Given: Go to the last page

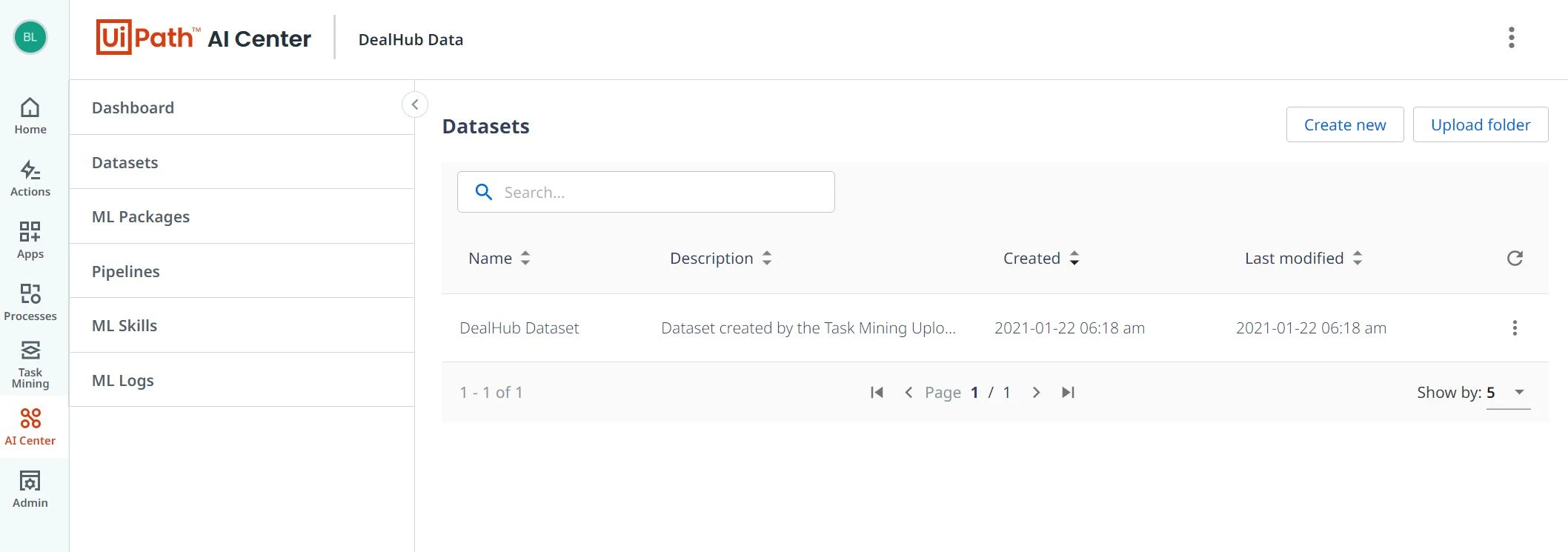Looking at the screenshot, I should (x=1068, y=392).
